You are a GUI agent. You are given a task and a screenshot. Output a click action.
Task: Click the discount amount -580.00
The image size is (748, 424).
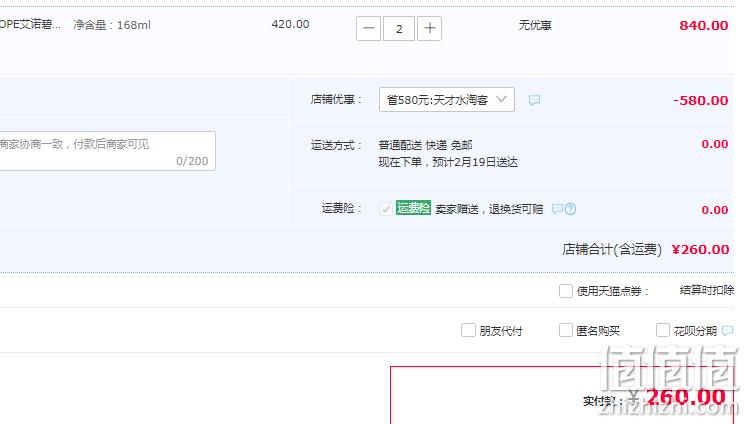tap(700, 100)
